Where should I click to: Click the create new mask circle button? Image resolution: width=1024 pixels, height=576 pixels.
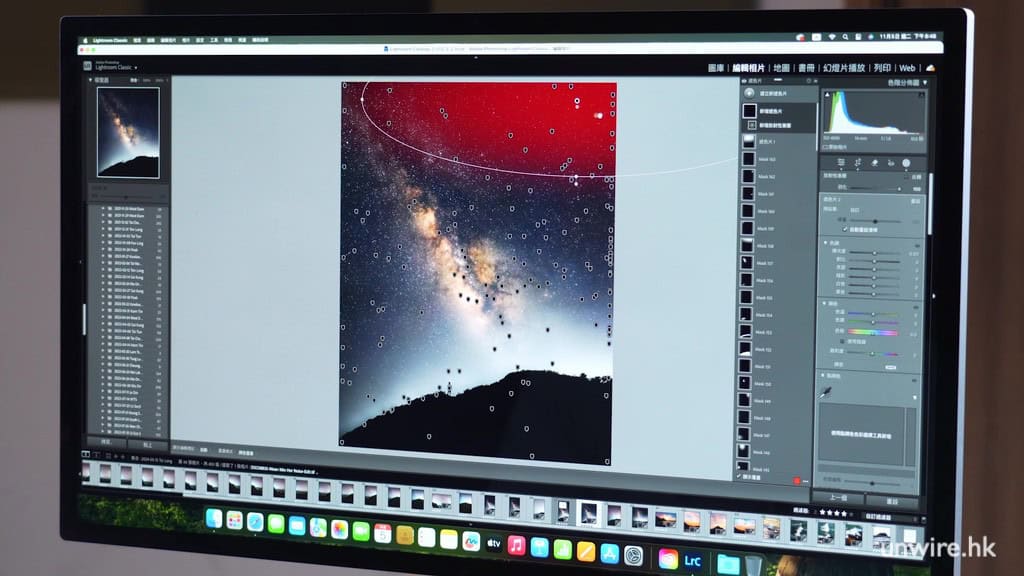click(750, 92)
